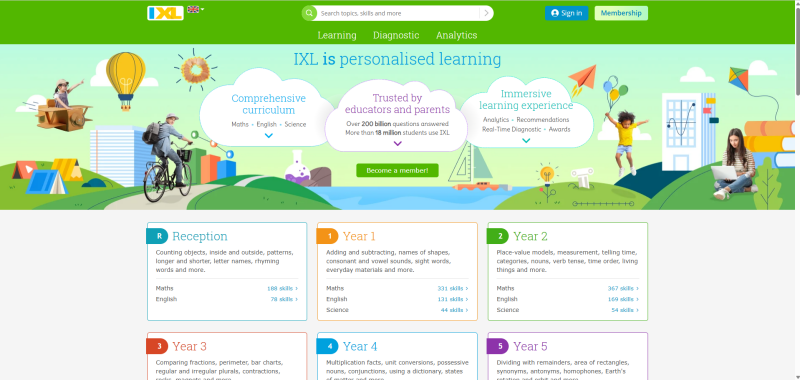Click the Year 2 number badge

point(499,236)
